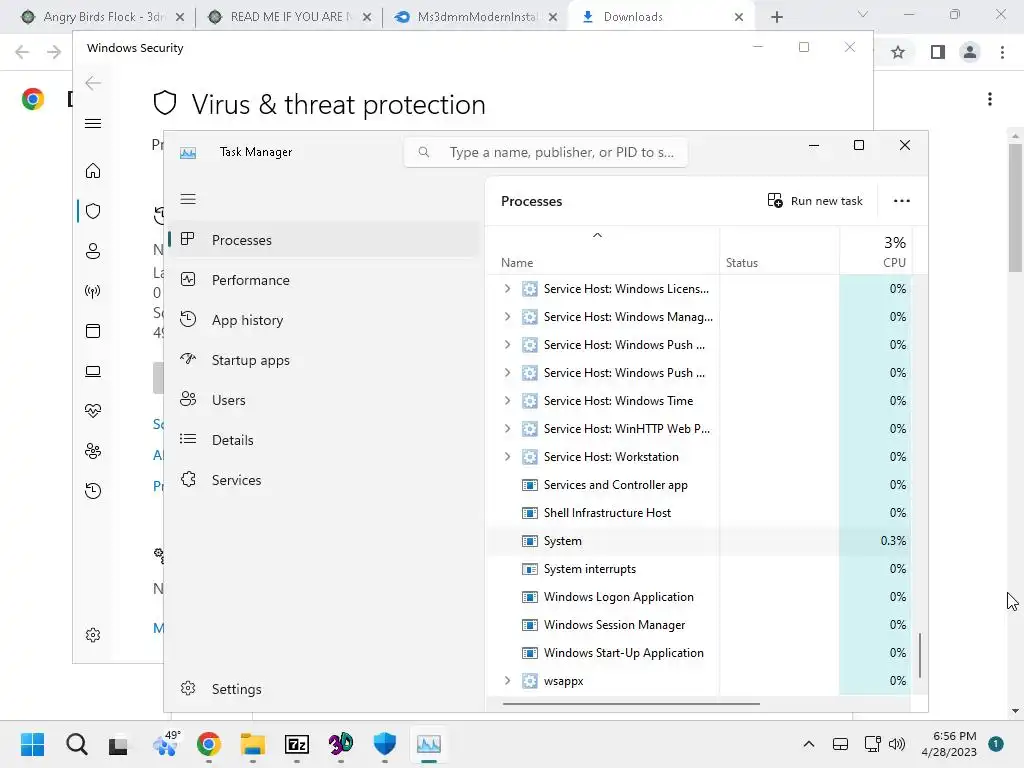1024x768 pixels.
Task: Open Windows Security hamburger menu
Action: coord(93,123)
